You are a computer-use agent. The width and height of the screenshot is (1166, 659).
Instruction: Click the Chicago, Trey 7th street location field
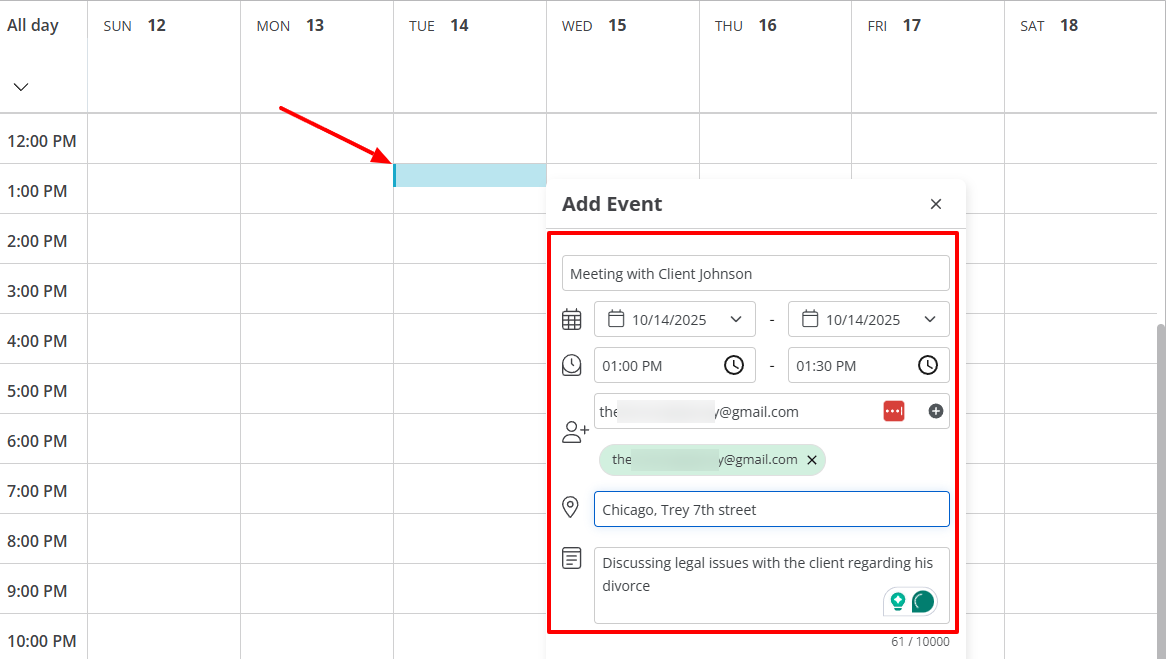click(771, 509)
